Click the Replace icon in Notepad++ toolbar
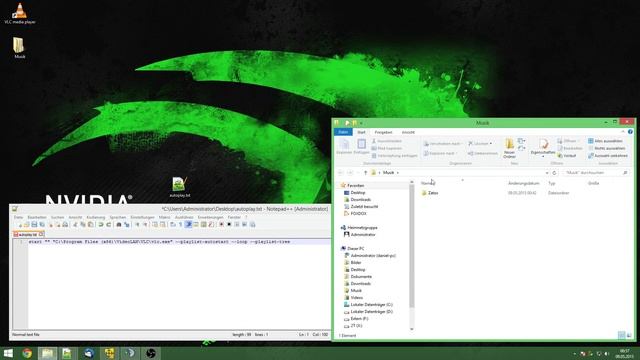 126,224
